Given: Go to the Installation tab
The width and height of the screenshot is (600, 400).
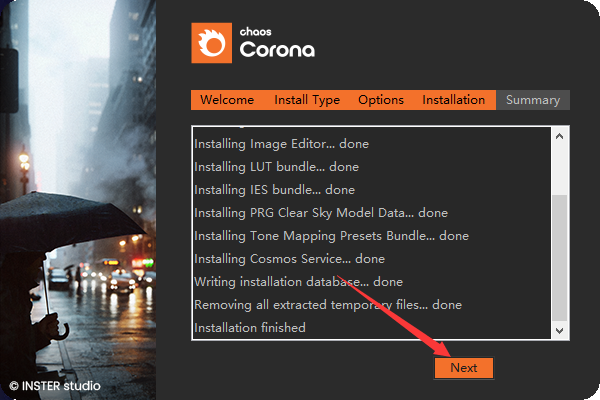Looking at the screenshot, I should click(x=453, y=100).
